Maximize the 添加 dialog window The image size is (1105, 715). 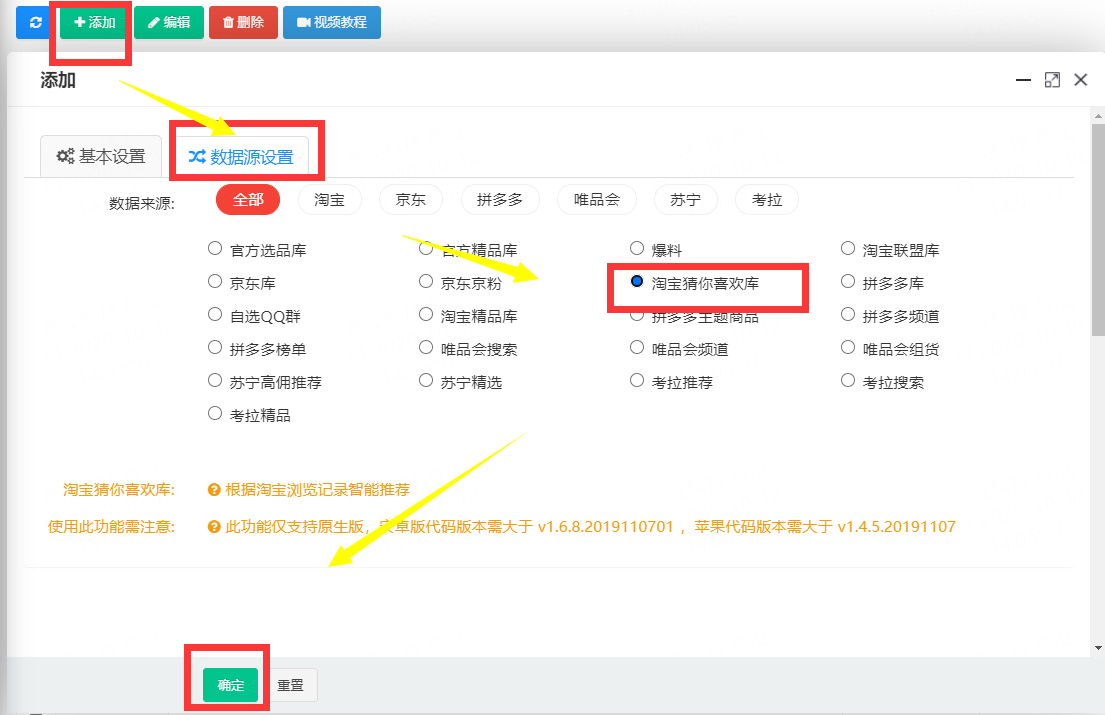point(1052,80)
